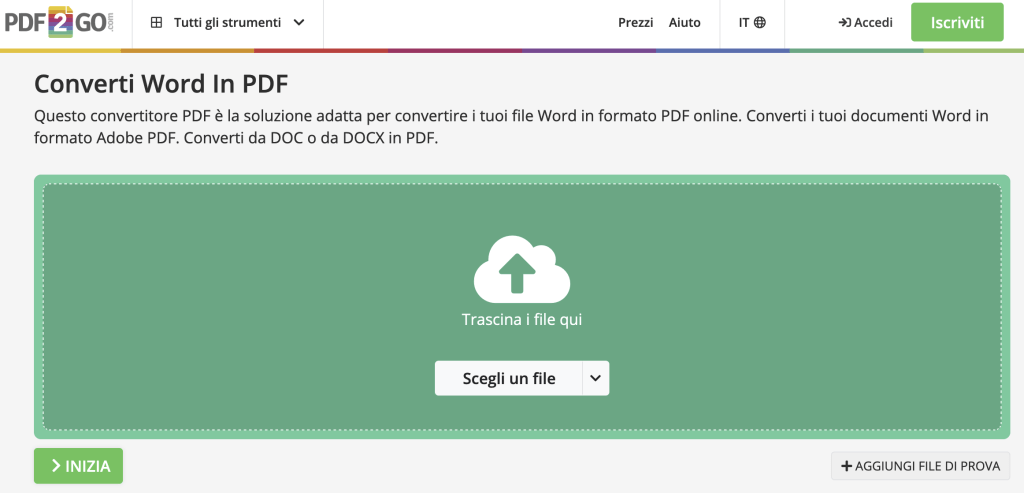Click the cloud upload icon
1024x493 pixels.
tap(522, 269)
